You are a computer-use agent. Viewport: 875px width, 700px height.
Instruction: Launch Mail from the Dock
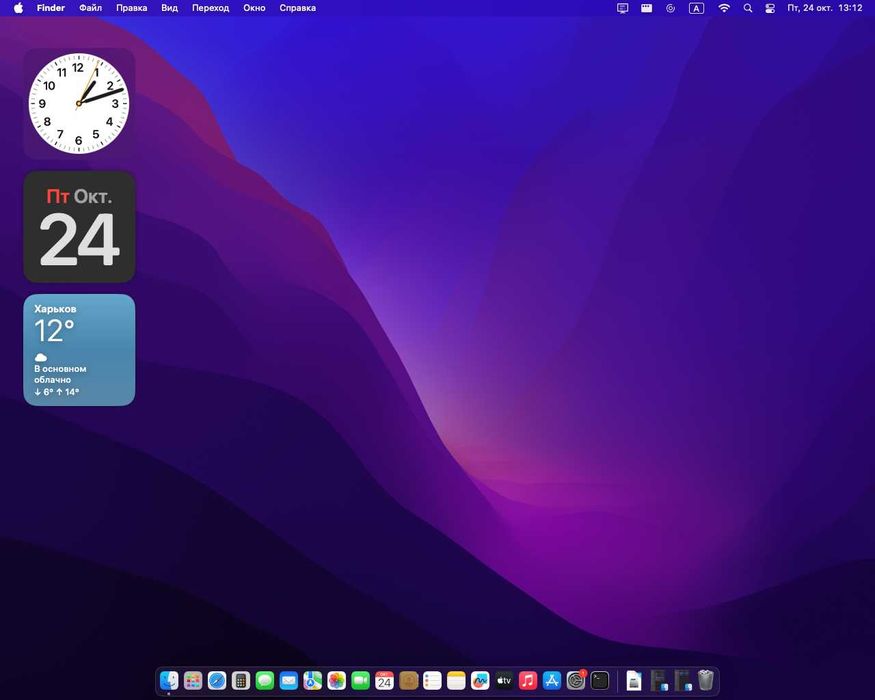tap(289, 680)
